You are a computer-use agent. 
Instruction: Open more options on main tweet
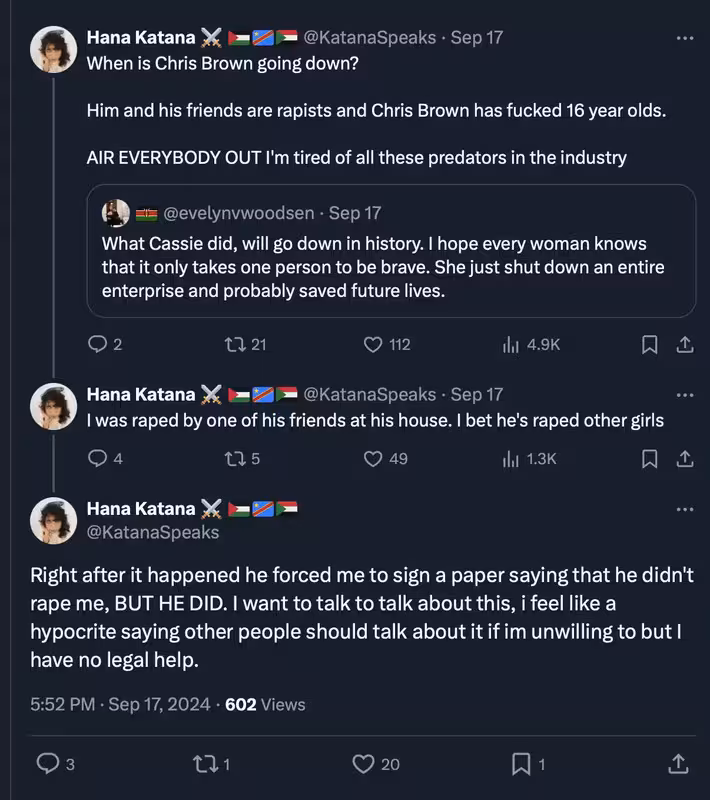click(684, 509)
